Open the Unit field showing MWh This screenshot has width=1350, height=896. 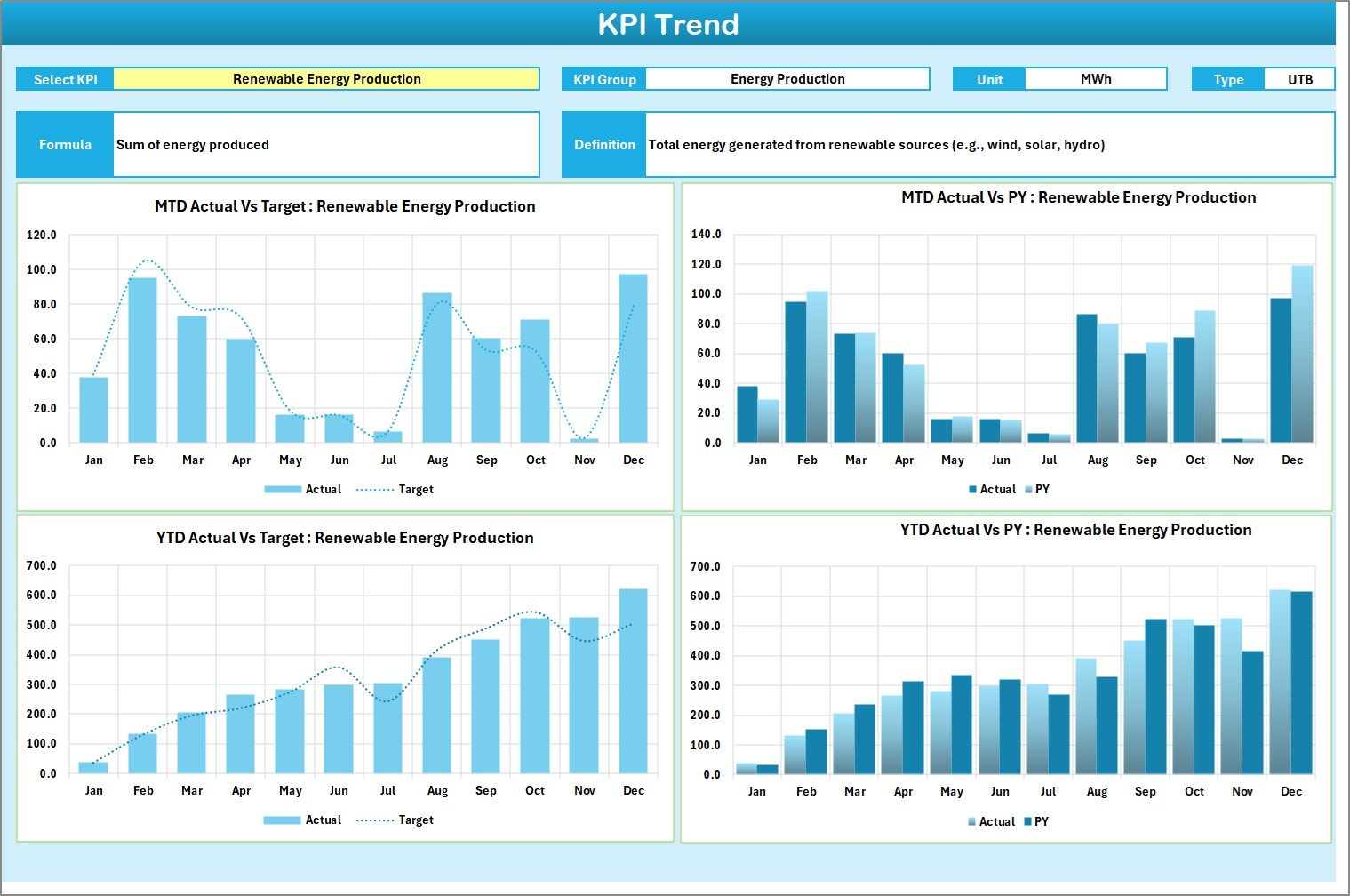pyautogui.click(x=1097, y=78)
